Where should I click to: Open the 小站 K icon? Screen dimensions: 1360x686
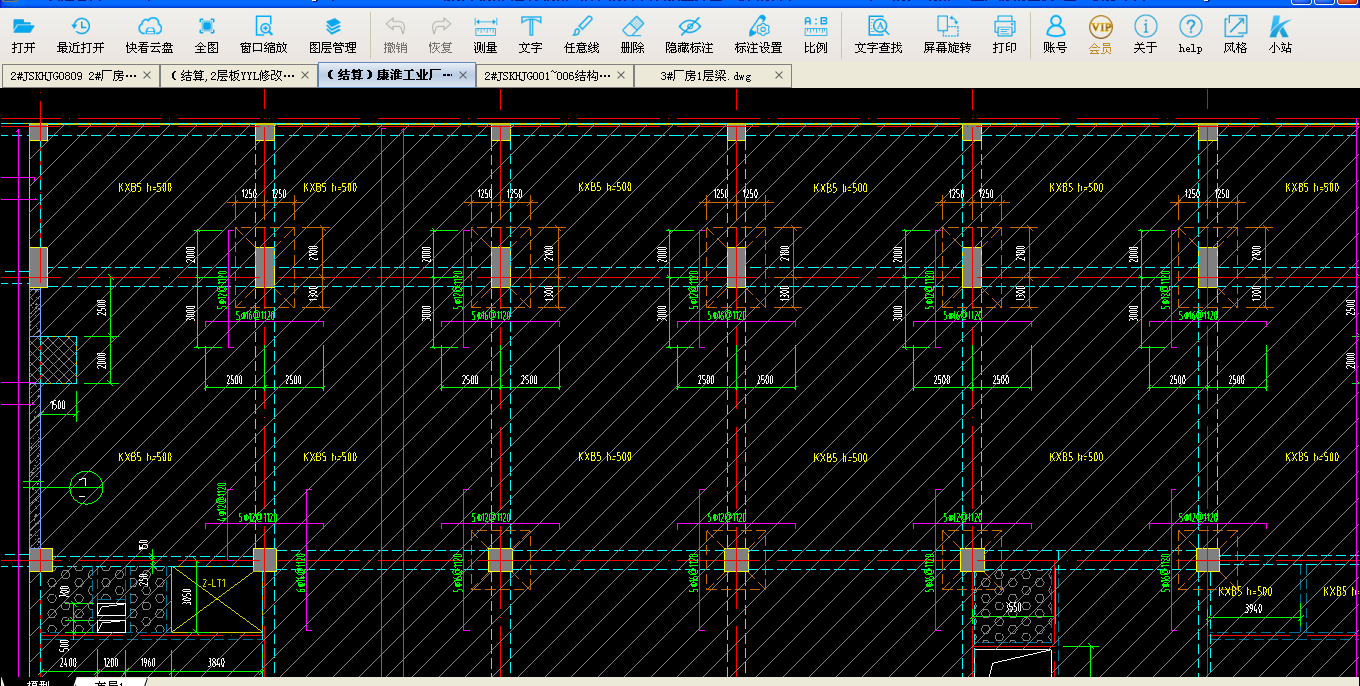[x=1280, y=26]
